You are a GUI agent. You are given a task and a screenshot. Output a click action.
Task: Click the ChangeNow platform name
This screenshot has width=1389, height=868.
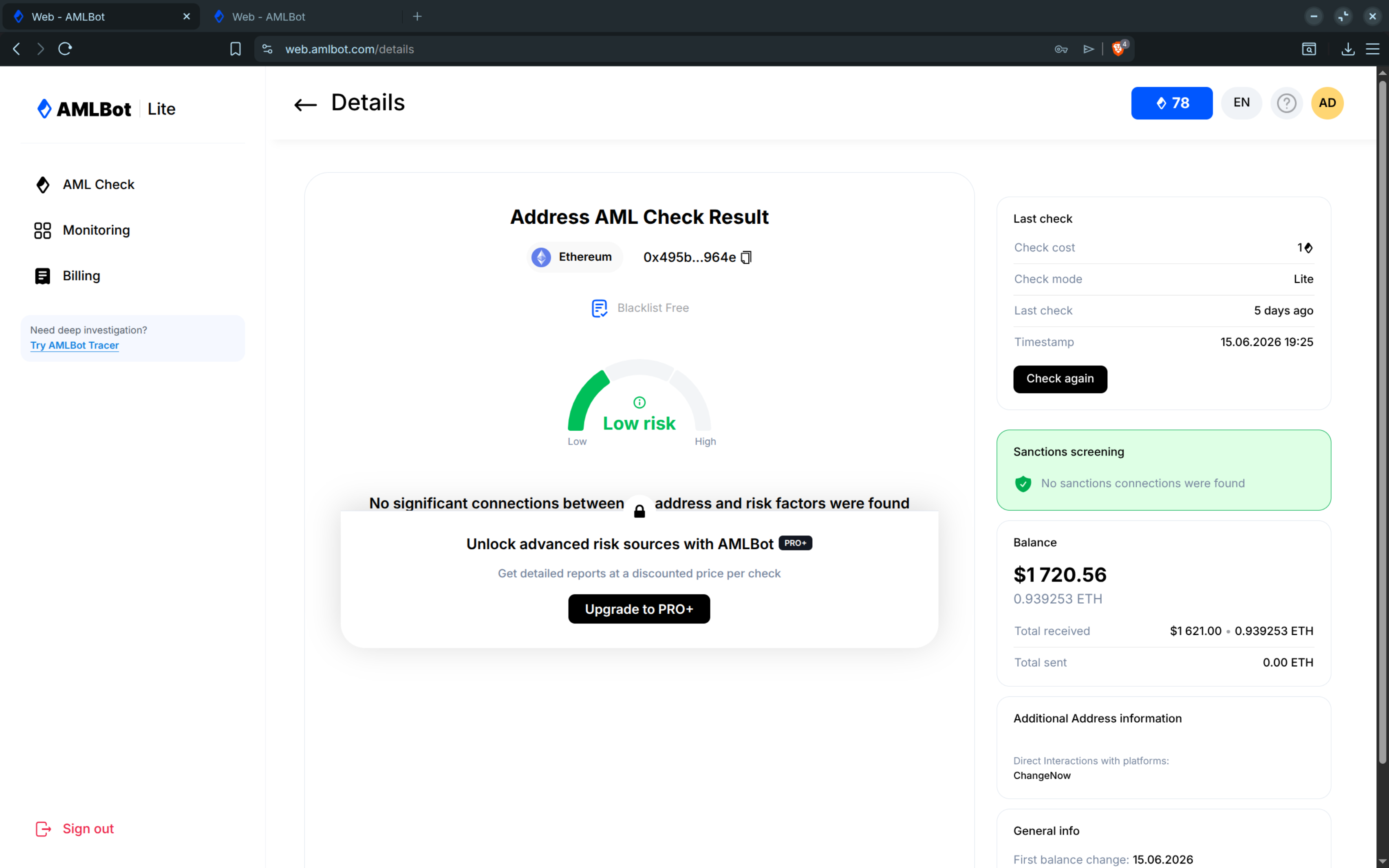coord(1042,775)
